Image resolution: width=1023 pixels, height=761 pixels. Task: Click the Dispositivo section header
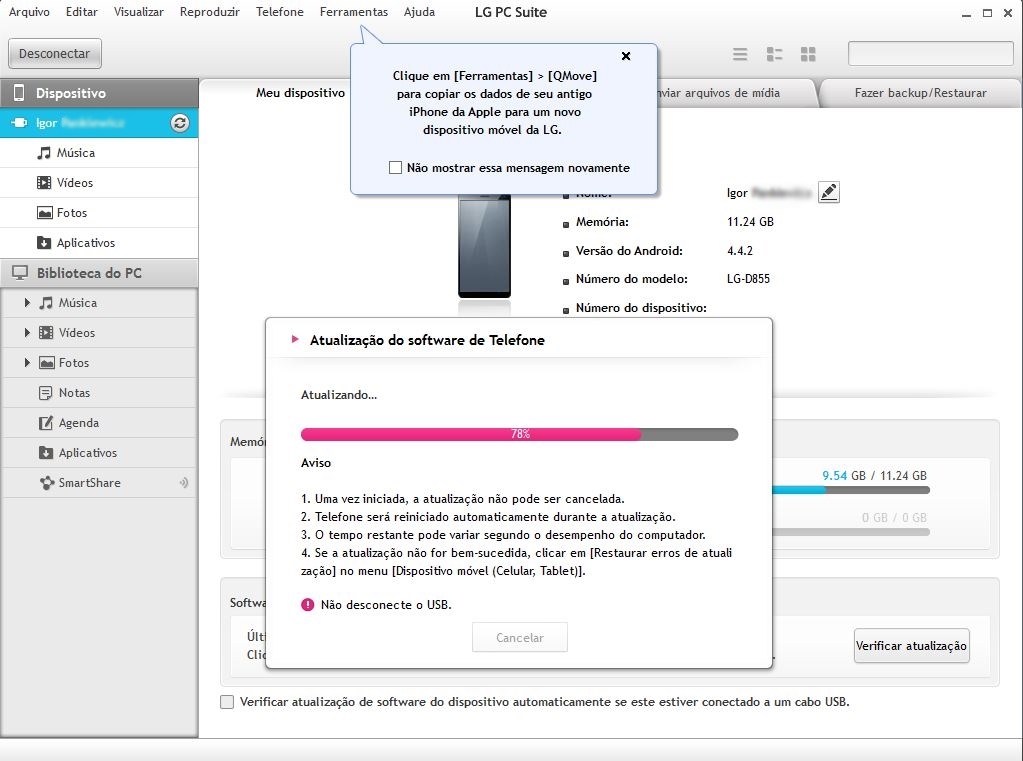click(99, 93)
